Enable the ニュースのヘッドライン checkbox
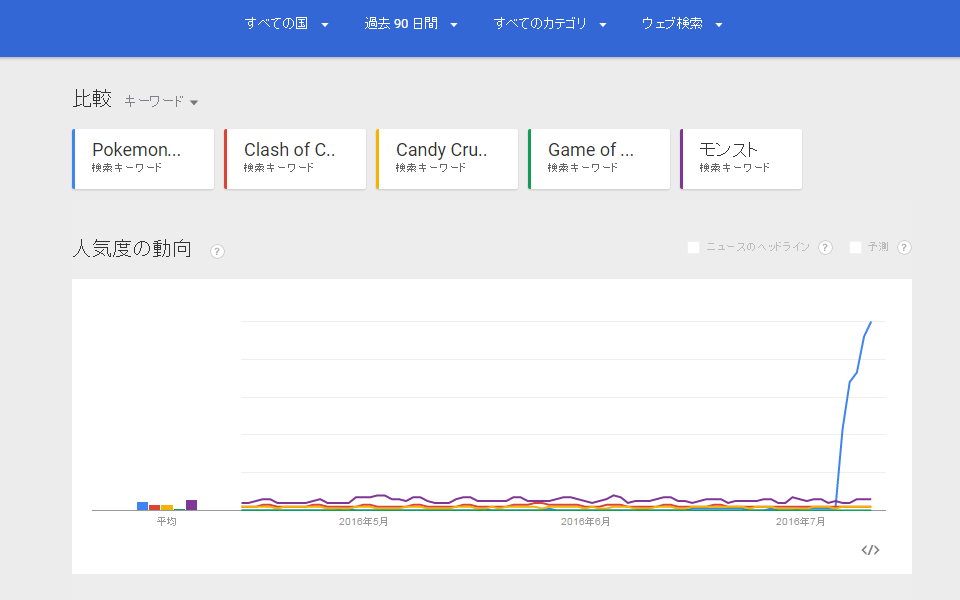This screenshot has width=960, height=600. [x=693, y=248]
